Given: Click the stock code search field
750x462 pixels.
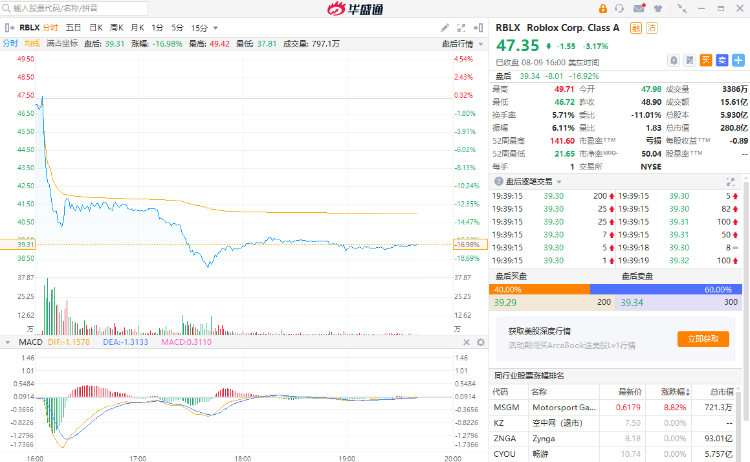Looking at the screenshot, I should [x=74, y=8].
